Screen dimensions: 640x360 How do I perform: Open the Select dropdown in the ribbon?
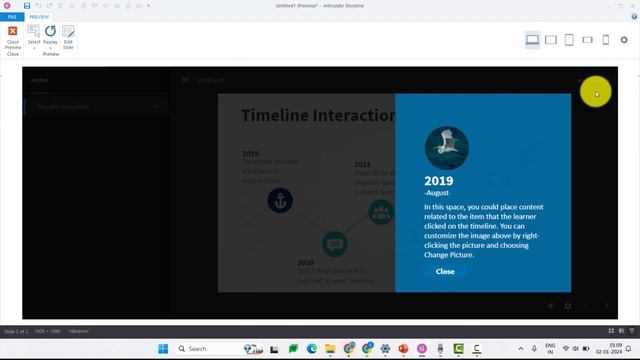[34, 37]
